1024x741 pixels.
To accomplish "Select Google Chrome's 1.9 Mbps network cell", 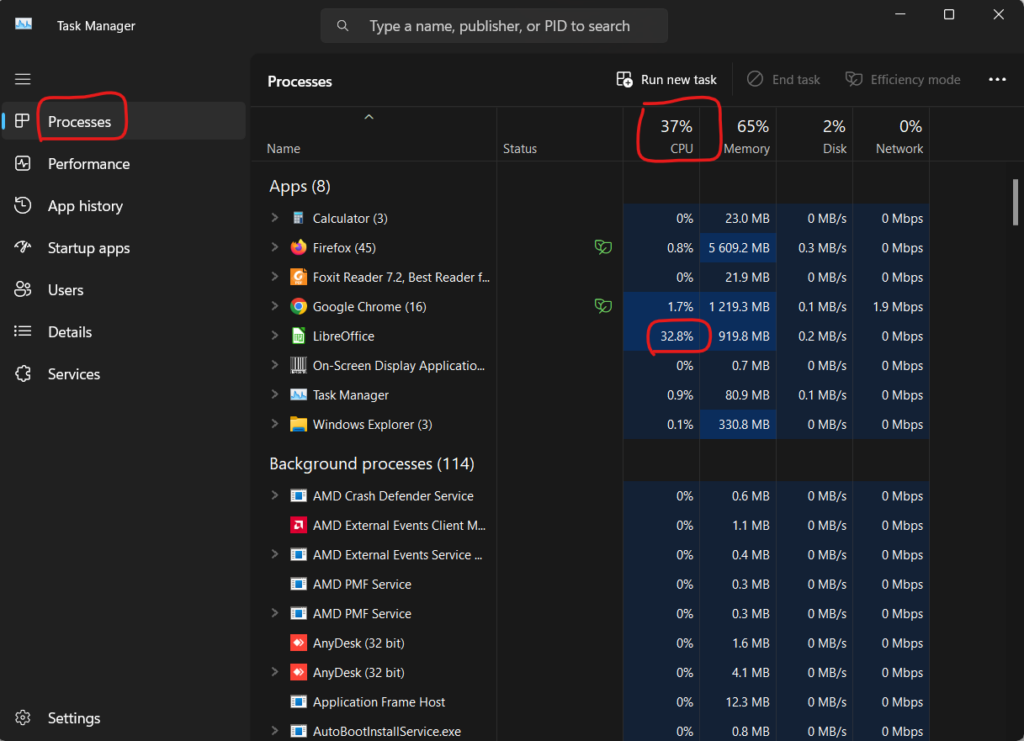I will point(891,307).
